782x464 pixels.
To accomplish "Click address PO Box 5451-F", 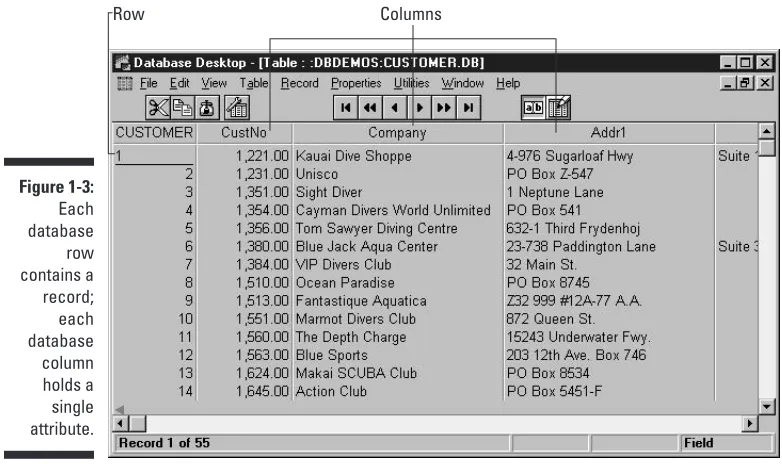I will 554,391.
